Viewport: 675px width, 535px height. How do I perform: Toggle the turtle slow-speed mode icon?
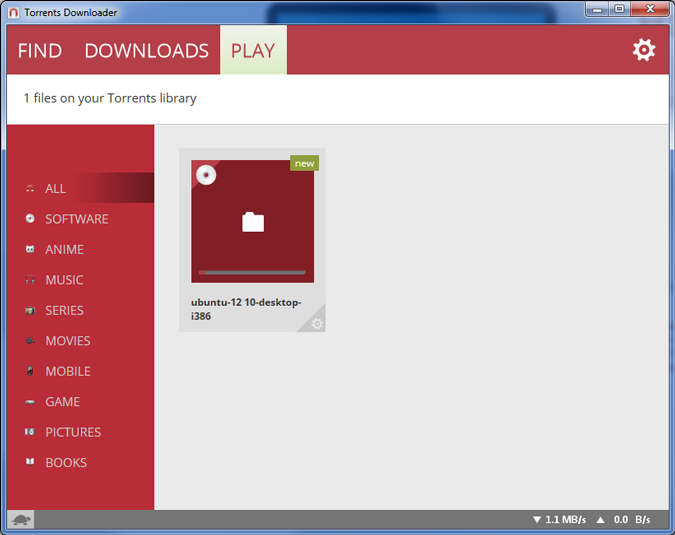(21, 520)
